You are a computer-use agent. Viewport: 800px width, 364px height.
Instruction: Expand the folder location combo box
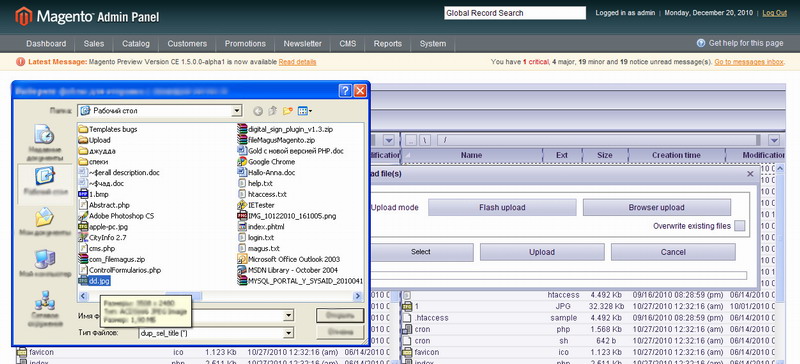(x=236, y=110)
